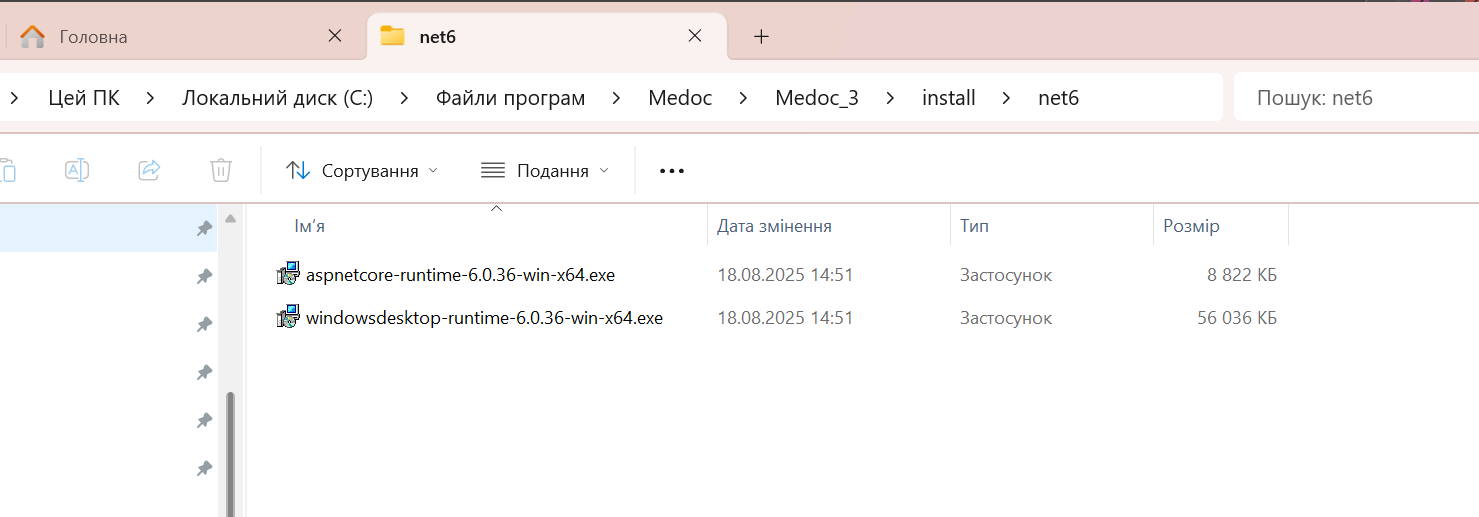
Task: Add a new tab with plus button
Action: point(761,37)
